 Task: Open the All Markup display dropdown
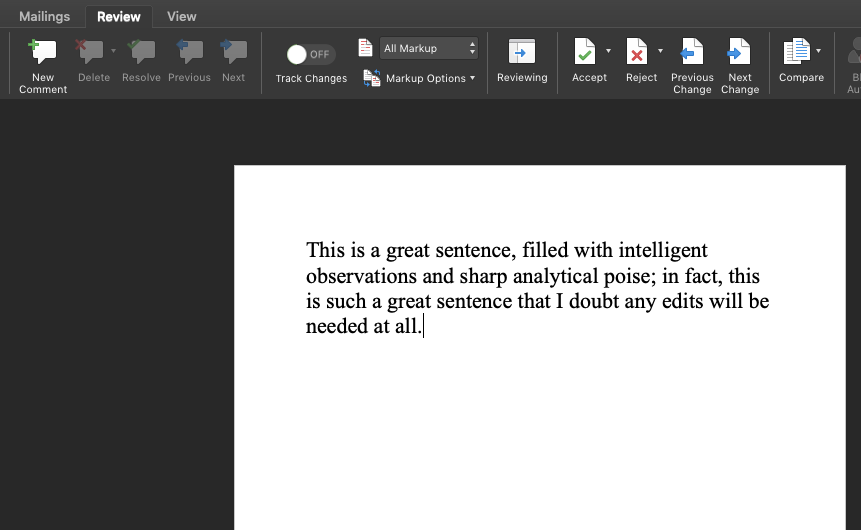pos(429,48)
